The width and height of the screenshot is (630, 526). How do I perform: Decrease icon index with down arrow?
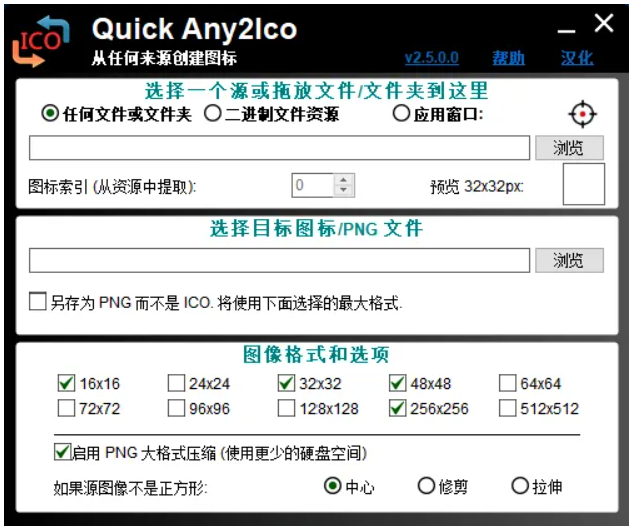click(x=344, y=190)
